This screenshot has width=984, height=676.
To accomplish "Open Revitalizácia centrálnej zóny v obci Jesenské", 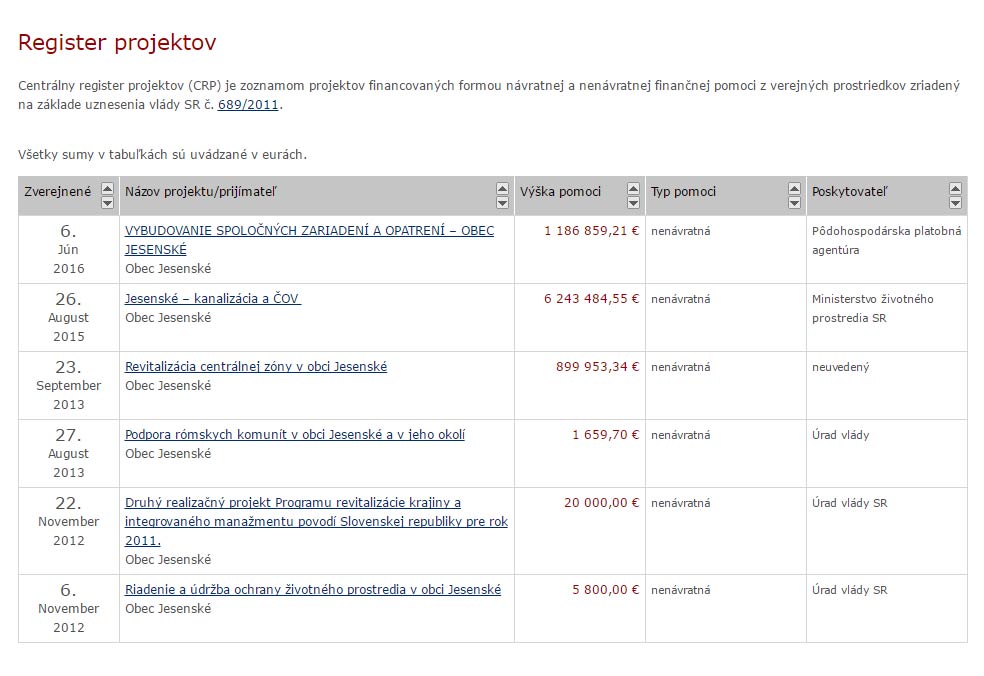I will [255, 366].
